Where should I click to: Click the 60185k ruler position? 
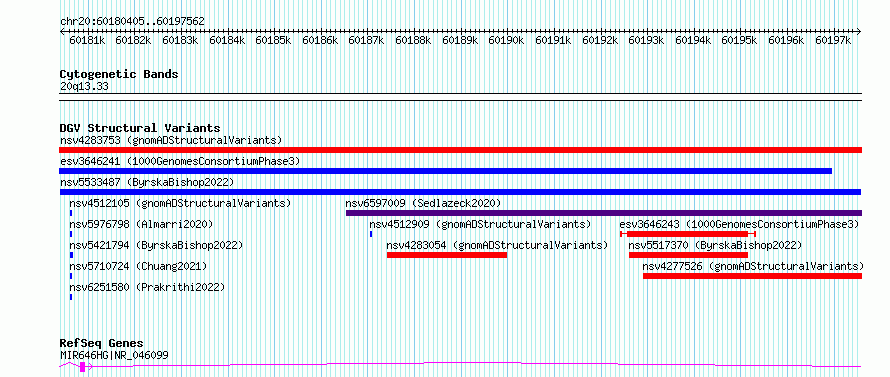pyautogui.click(x=273, y=40)
